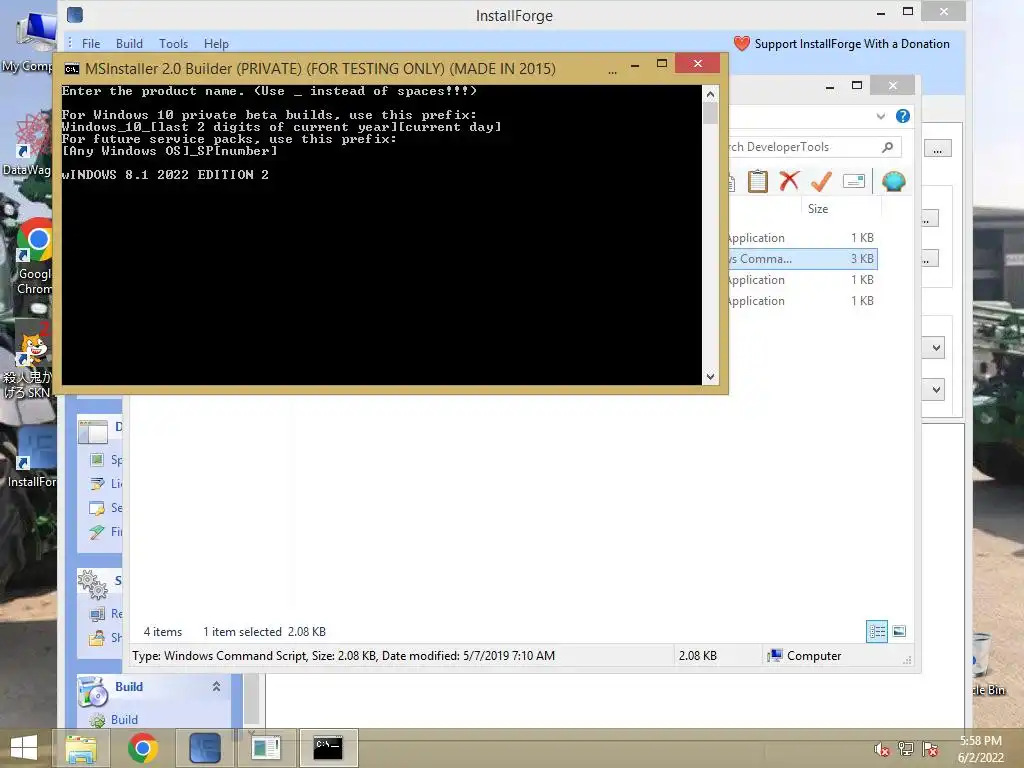1024x768 pixels.
Task: Click the Paste clipboard icon in Explorer toolbar
Action: pos(758,181)
